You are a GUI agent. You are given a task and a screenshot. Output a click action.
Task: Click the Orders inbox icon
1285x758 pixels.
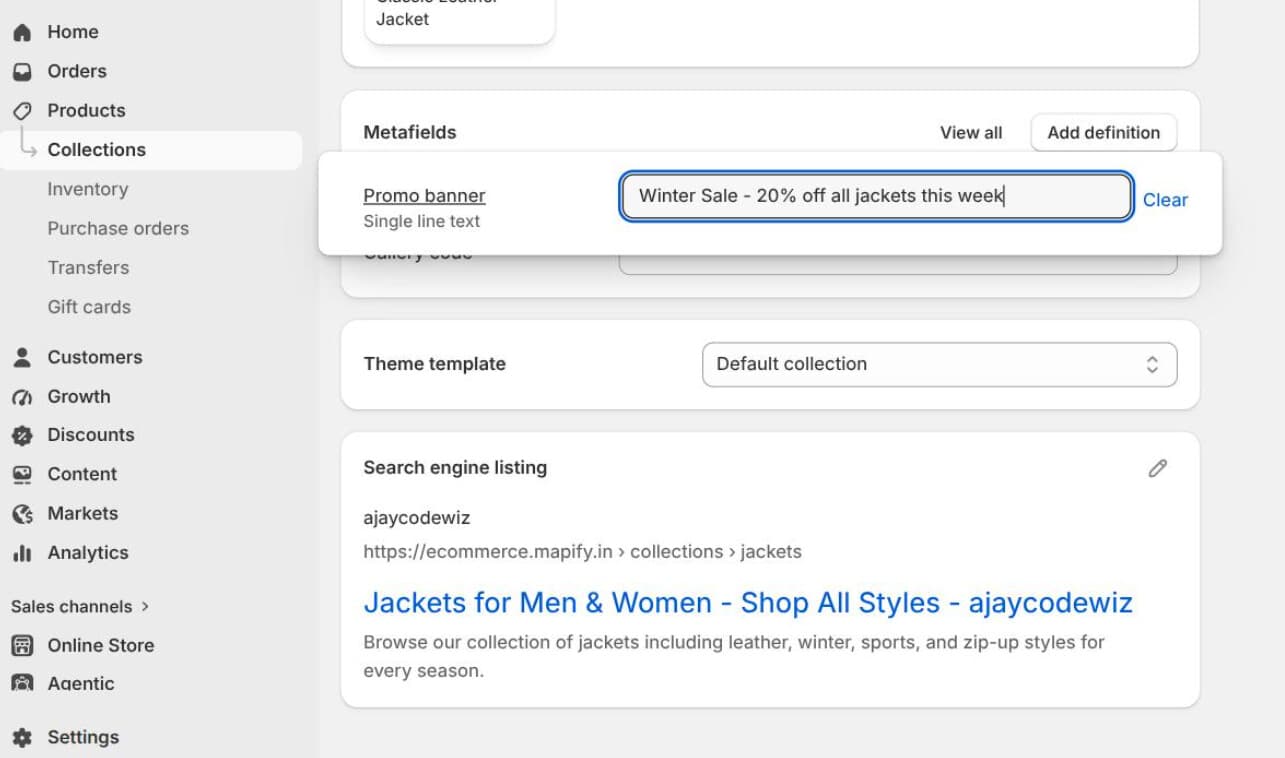pos(22,72)
